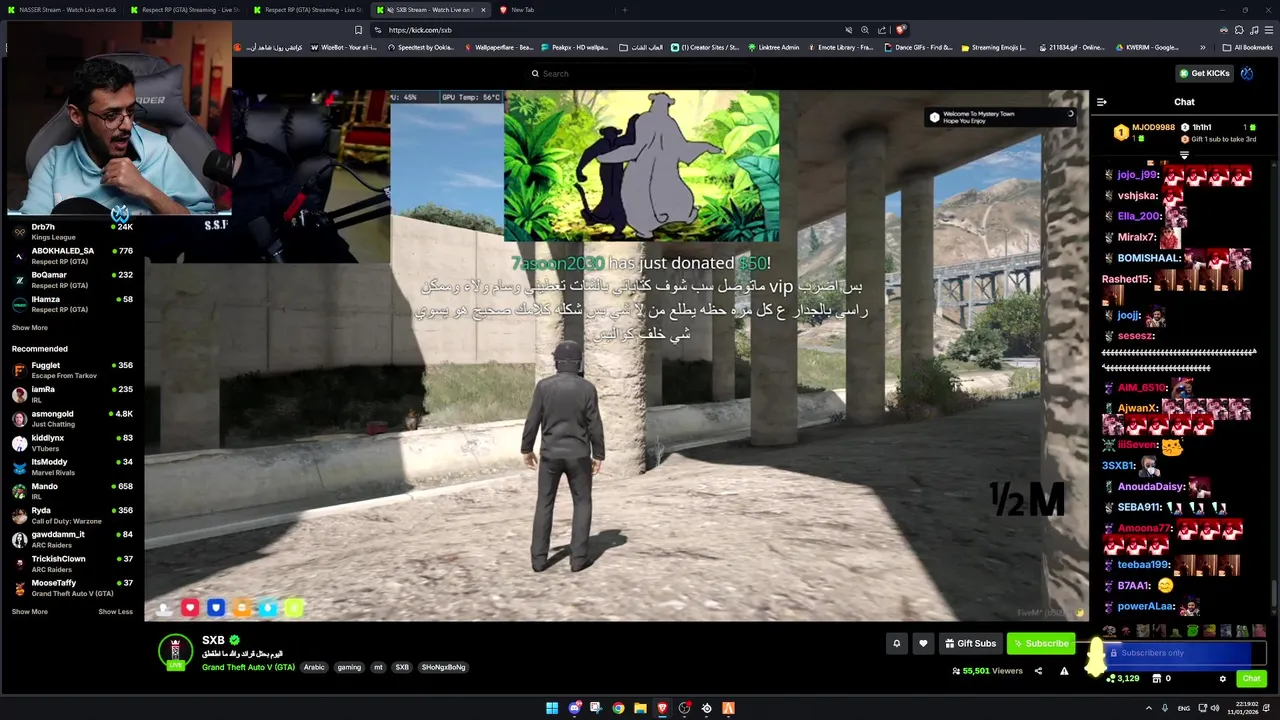This screenshot has height=720, width=1280.
Task: Open Windows Start menu
Action: coord(552,708)
